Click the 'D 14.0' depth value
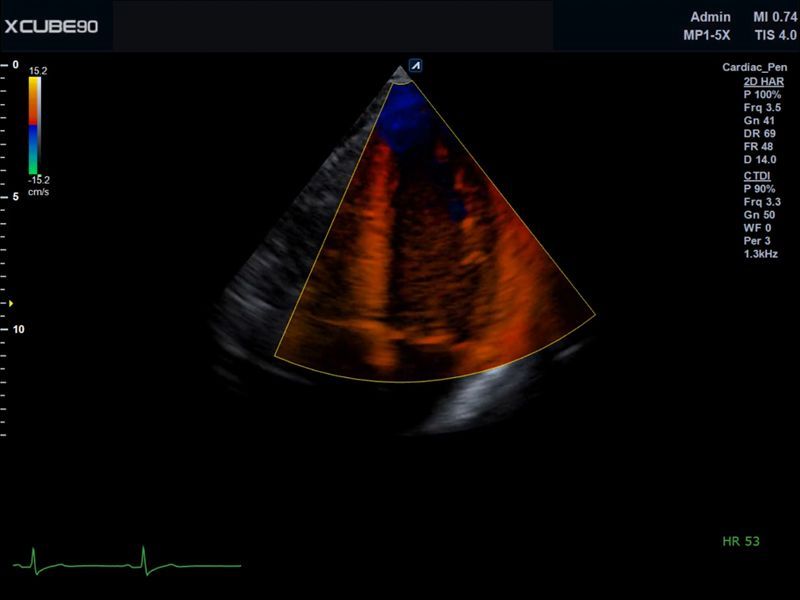Screen dimensions: 800x600 coord(760,160)
